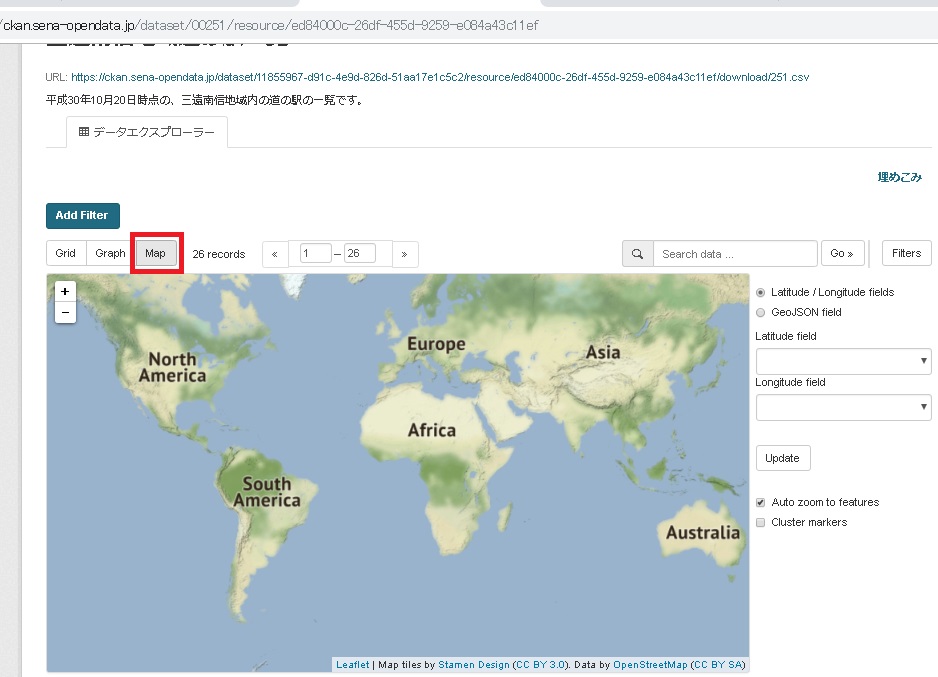This screenshot has height=677, width=938.
Task: Open the Latitude field dropdown
Action: [x=843, y=361]
